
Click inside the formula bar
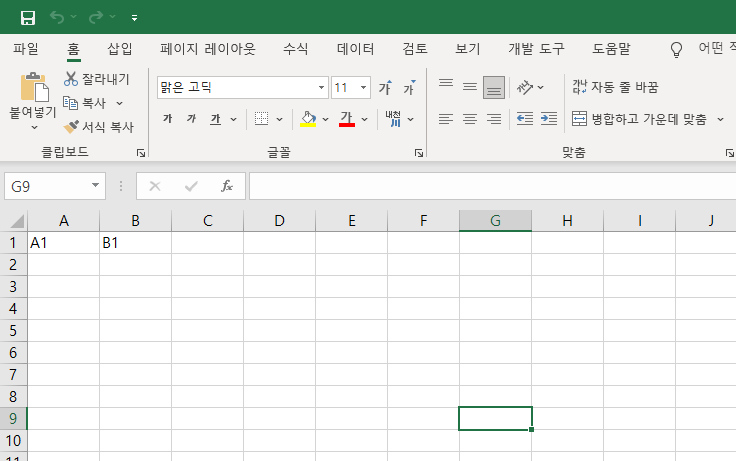coord(492,186)
